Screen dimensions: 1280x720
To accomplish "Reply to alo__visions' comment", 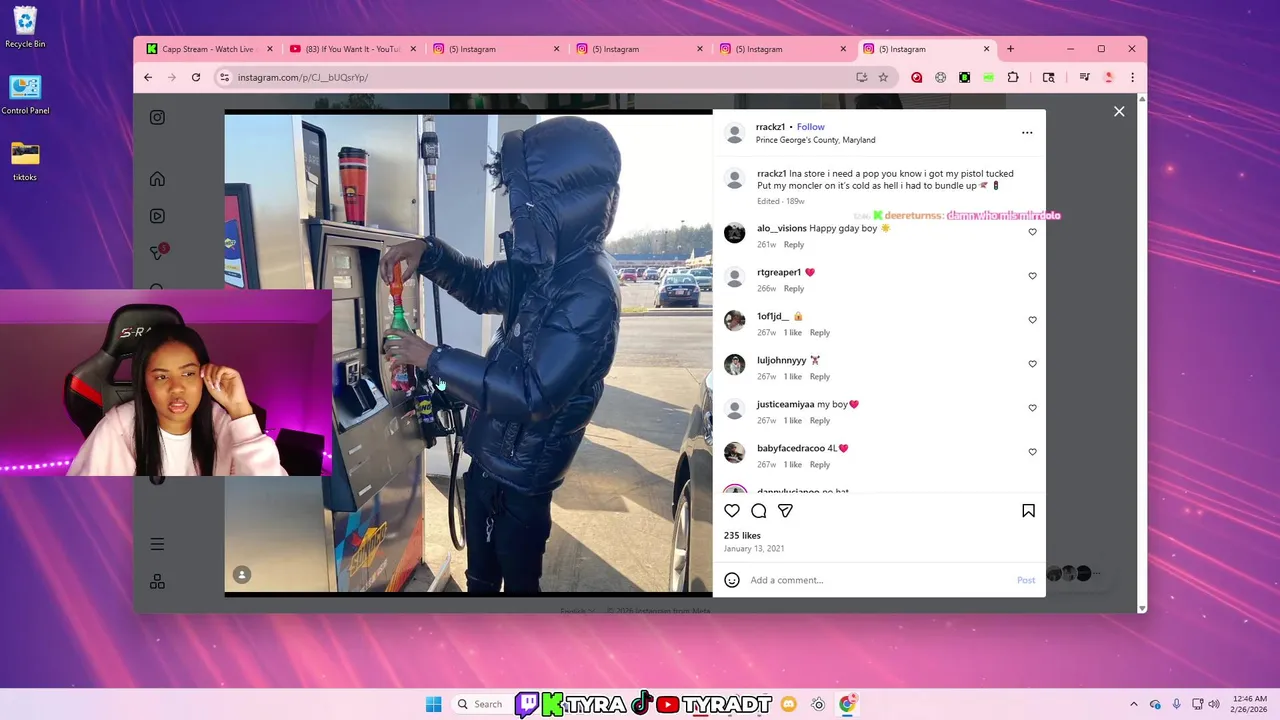I will (794, 245).
